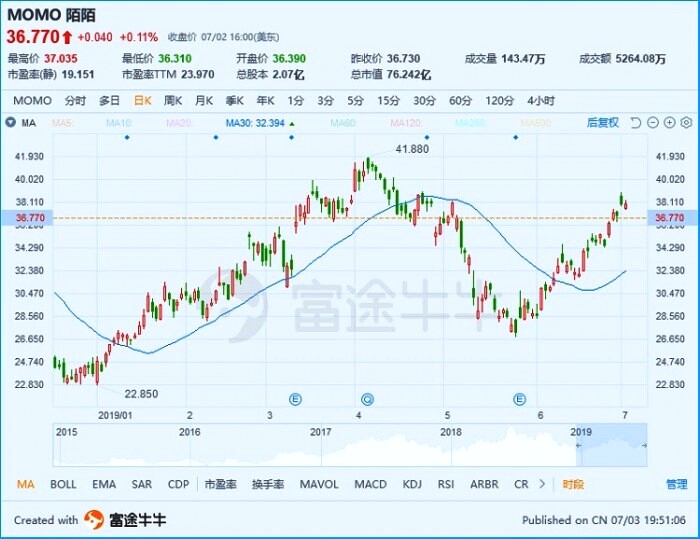700x539 pixels.
Task: Toggle MA60 moving average line
Action: pos(343,123)
